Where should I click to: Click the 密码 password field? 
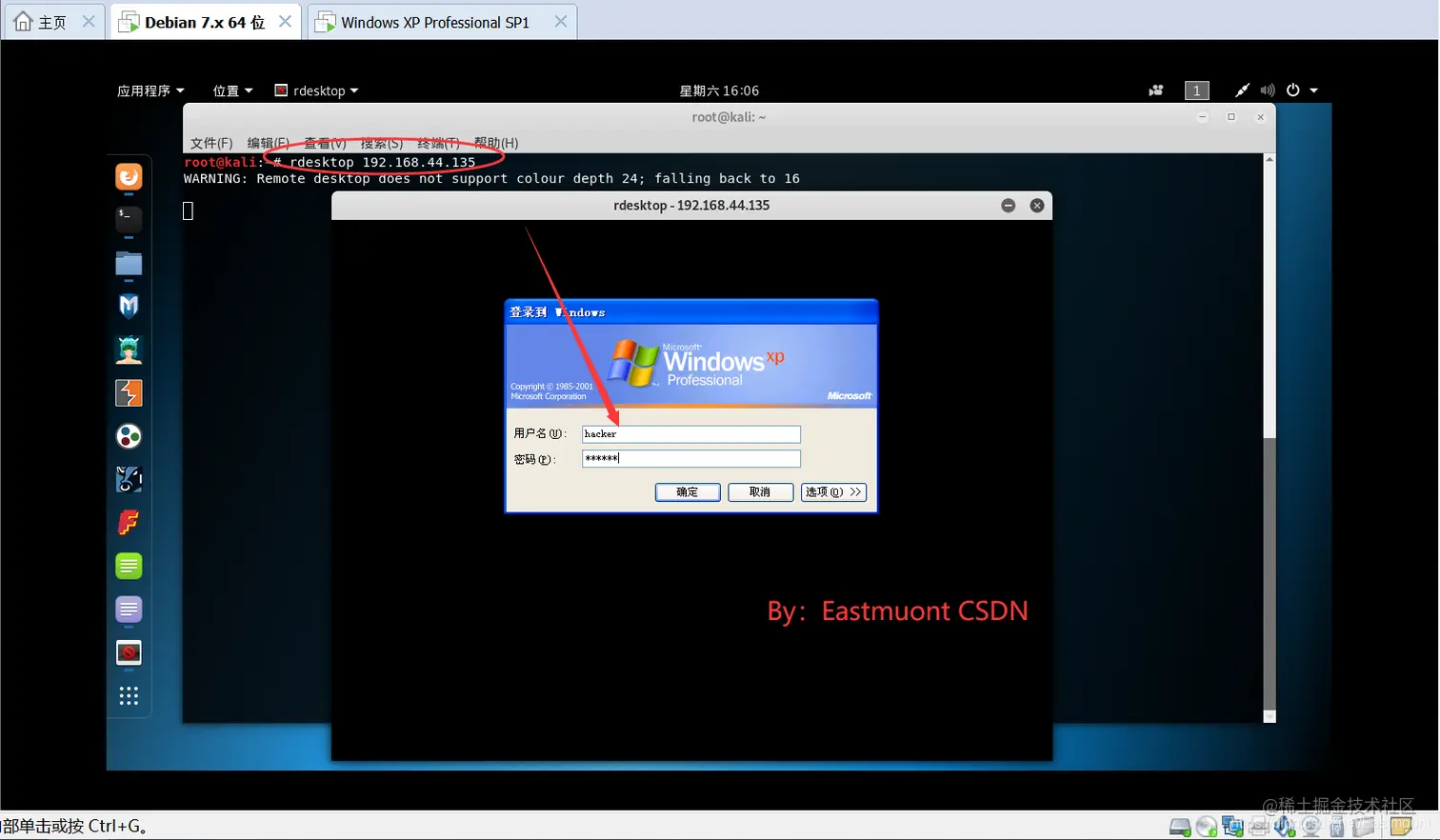(691, 458)
